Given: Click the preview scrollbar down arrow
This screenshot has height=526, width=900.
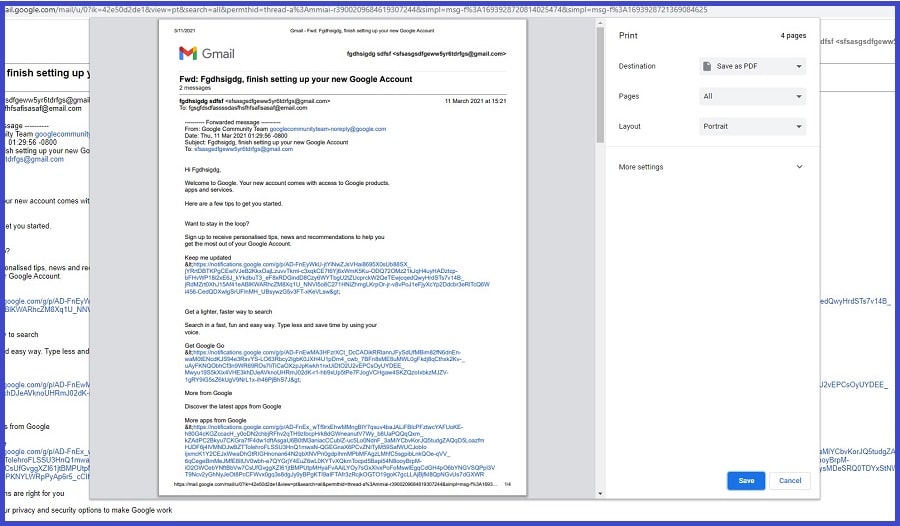Looking at the screenshot, I should [x=600, y=493].
